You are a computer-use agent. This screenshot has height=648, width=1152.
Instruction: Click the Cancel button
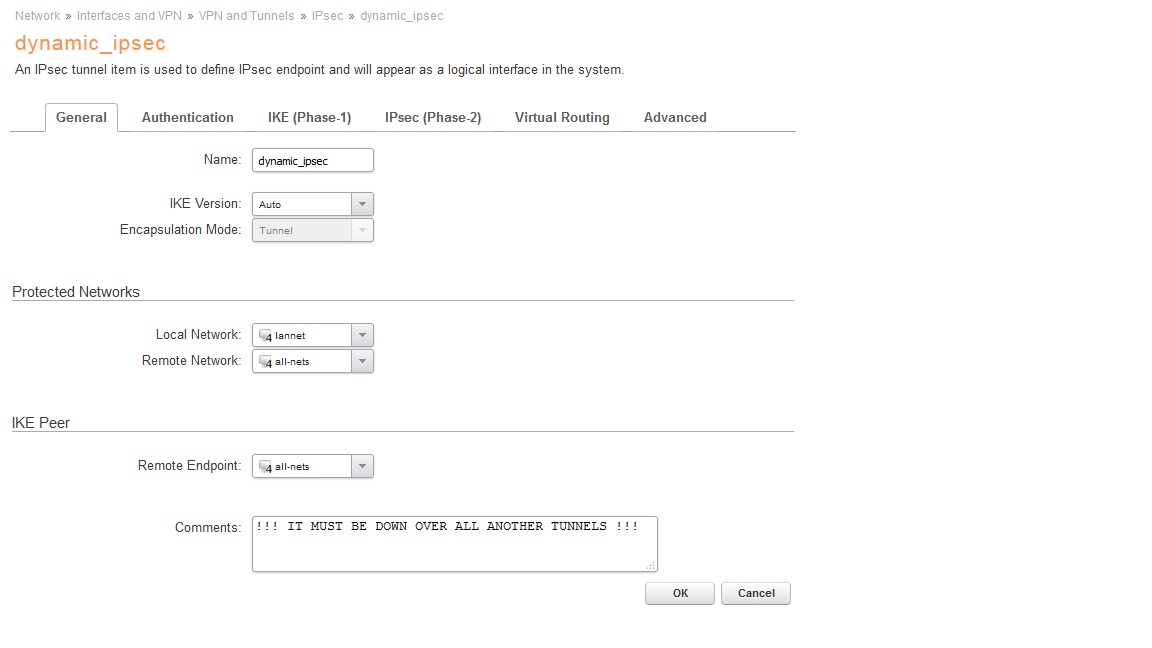coord(756,593)
